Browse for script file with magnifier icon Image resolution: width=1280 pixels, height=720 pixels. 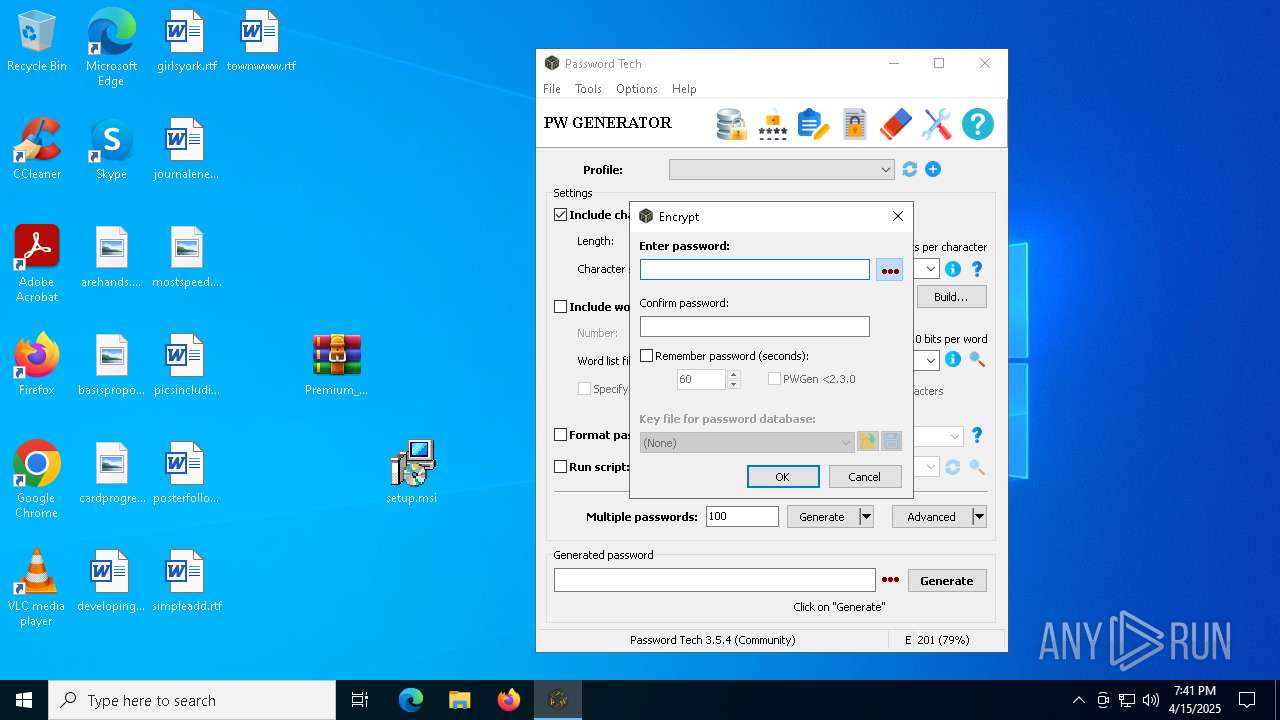click(977, 467)
